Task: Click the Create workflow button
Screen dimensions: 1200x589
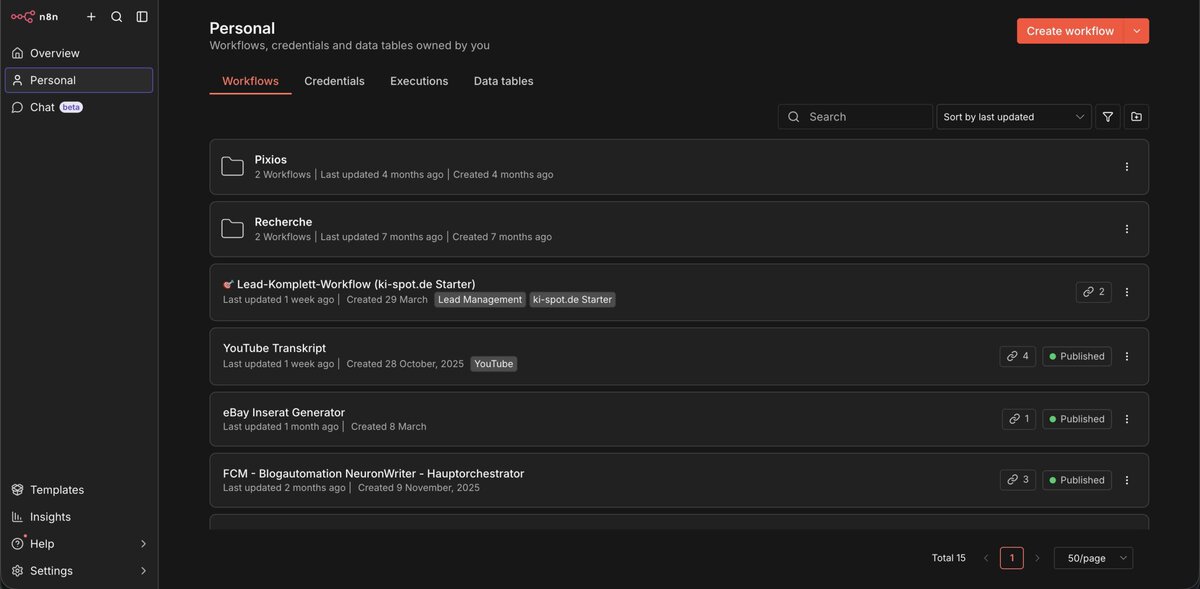Action: (x=1070, y=31)
